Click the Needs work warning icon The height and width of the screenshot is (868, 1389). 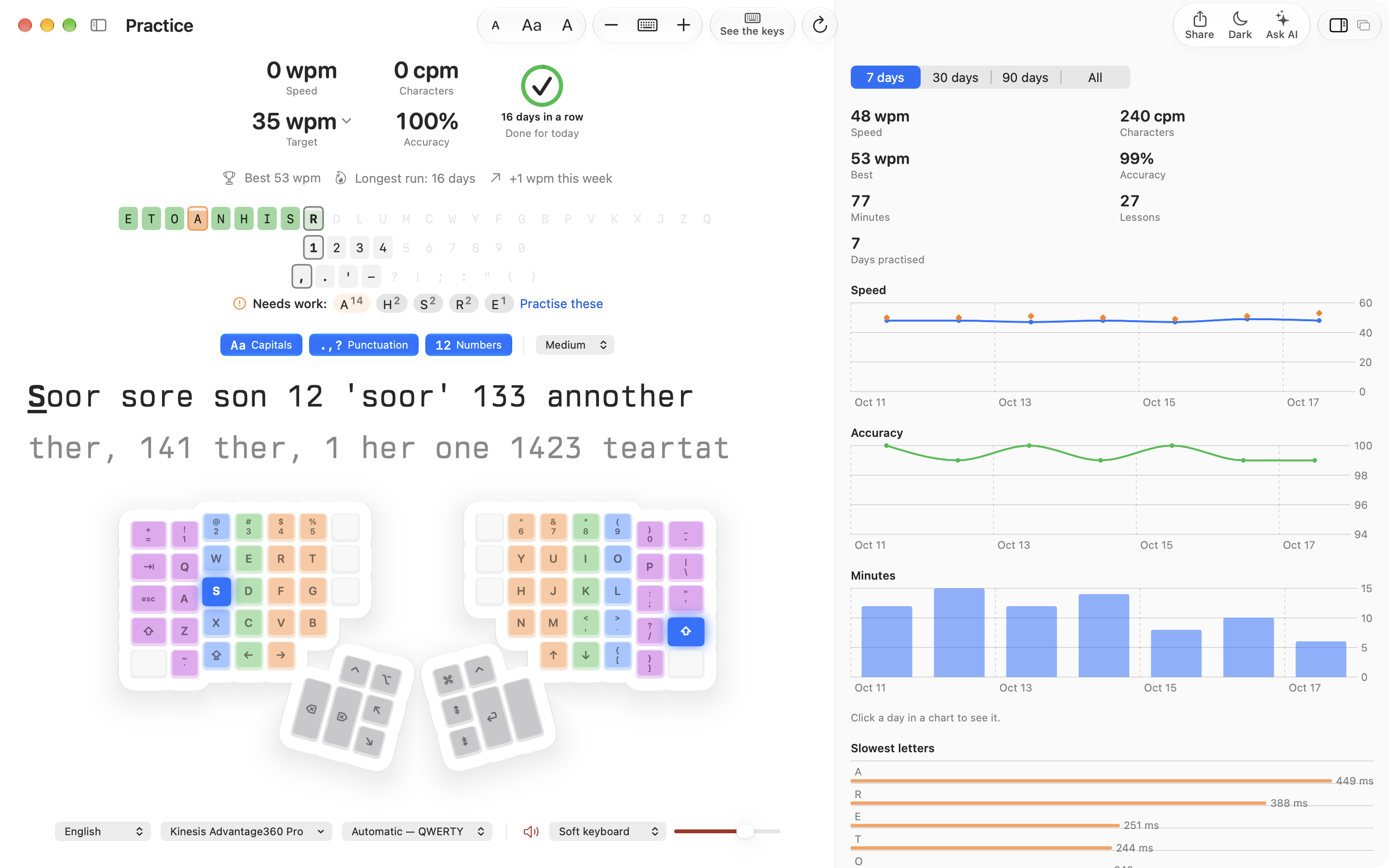(239, 304)
